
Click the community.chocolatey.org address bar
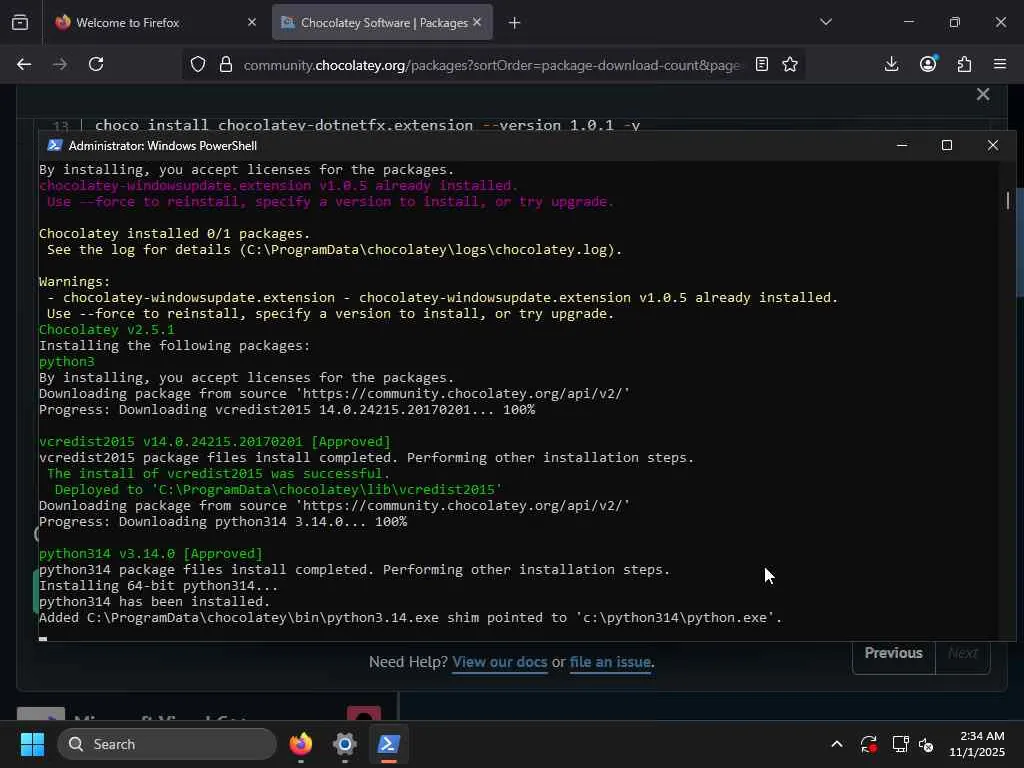[x=491, y=65]
